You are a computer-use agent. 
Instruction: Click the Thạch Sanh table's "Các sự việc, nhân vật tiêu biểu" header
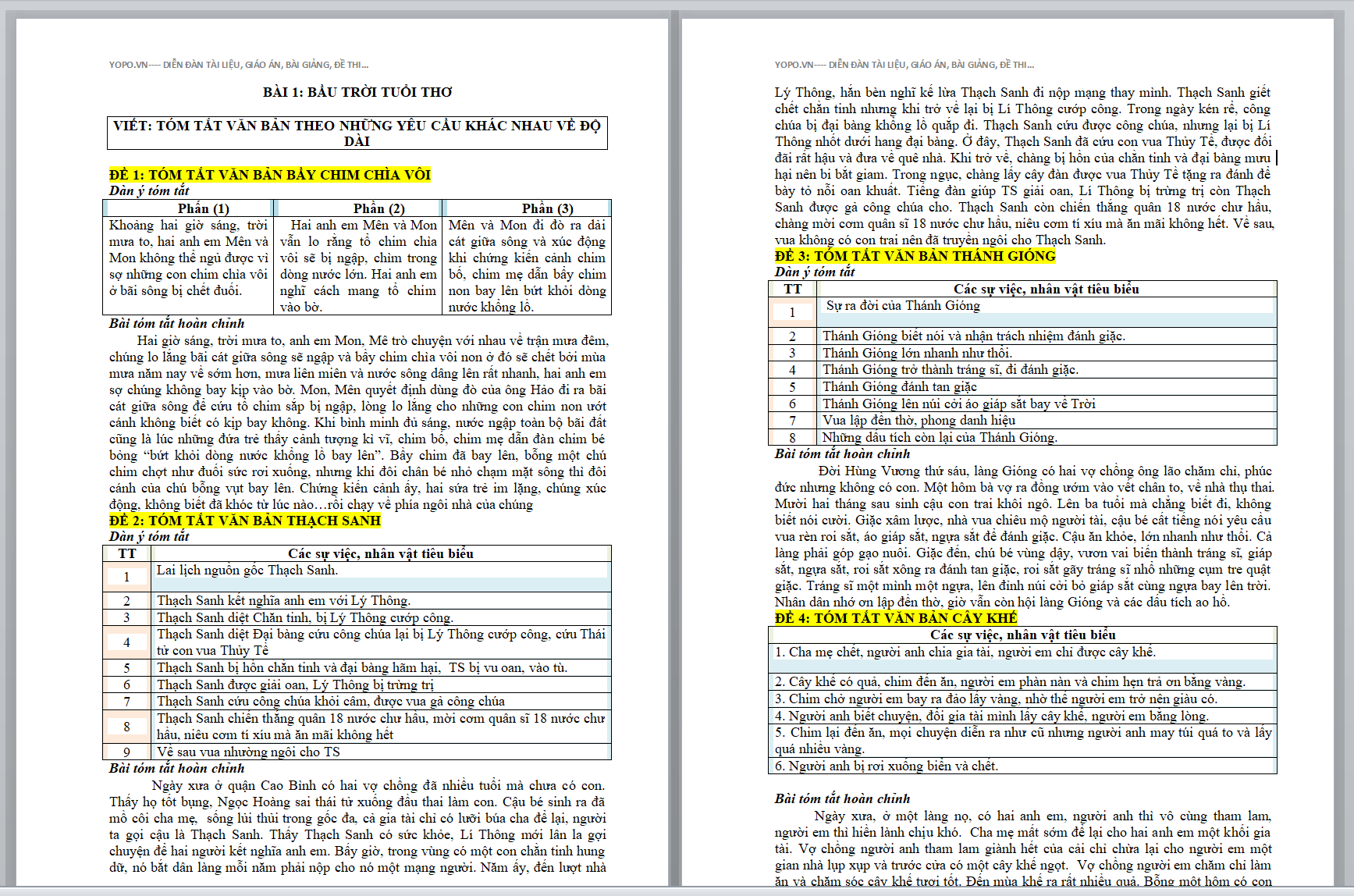pyautogui.click(x=381, y=553)
